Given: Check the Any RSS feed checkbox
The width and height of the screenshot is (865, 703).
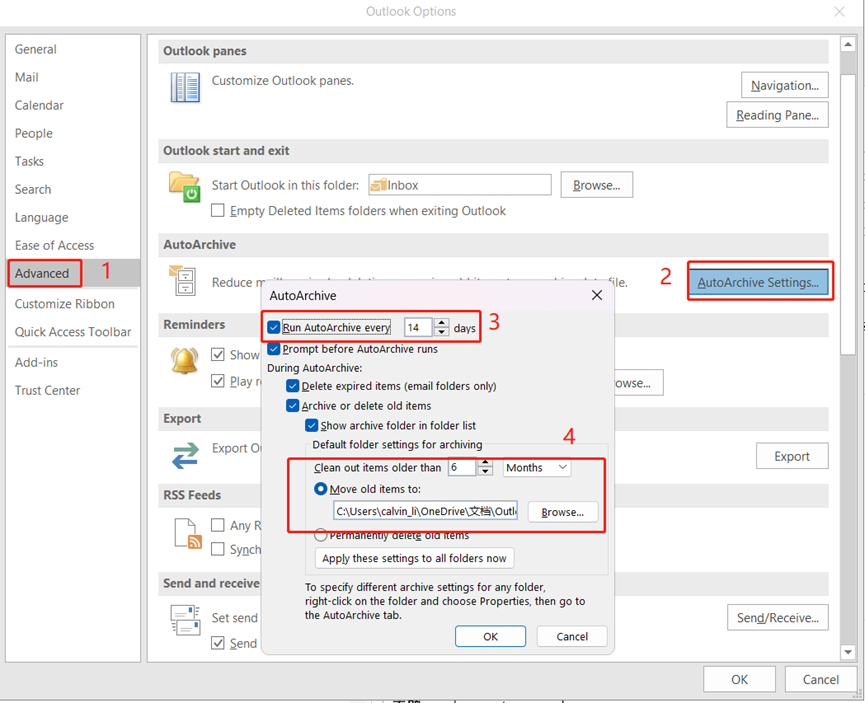Looking at the screenshot, I should point(218,525).
